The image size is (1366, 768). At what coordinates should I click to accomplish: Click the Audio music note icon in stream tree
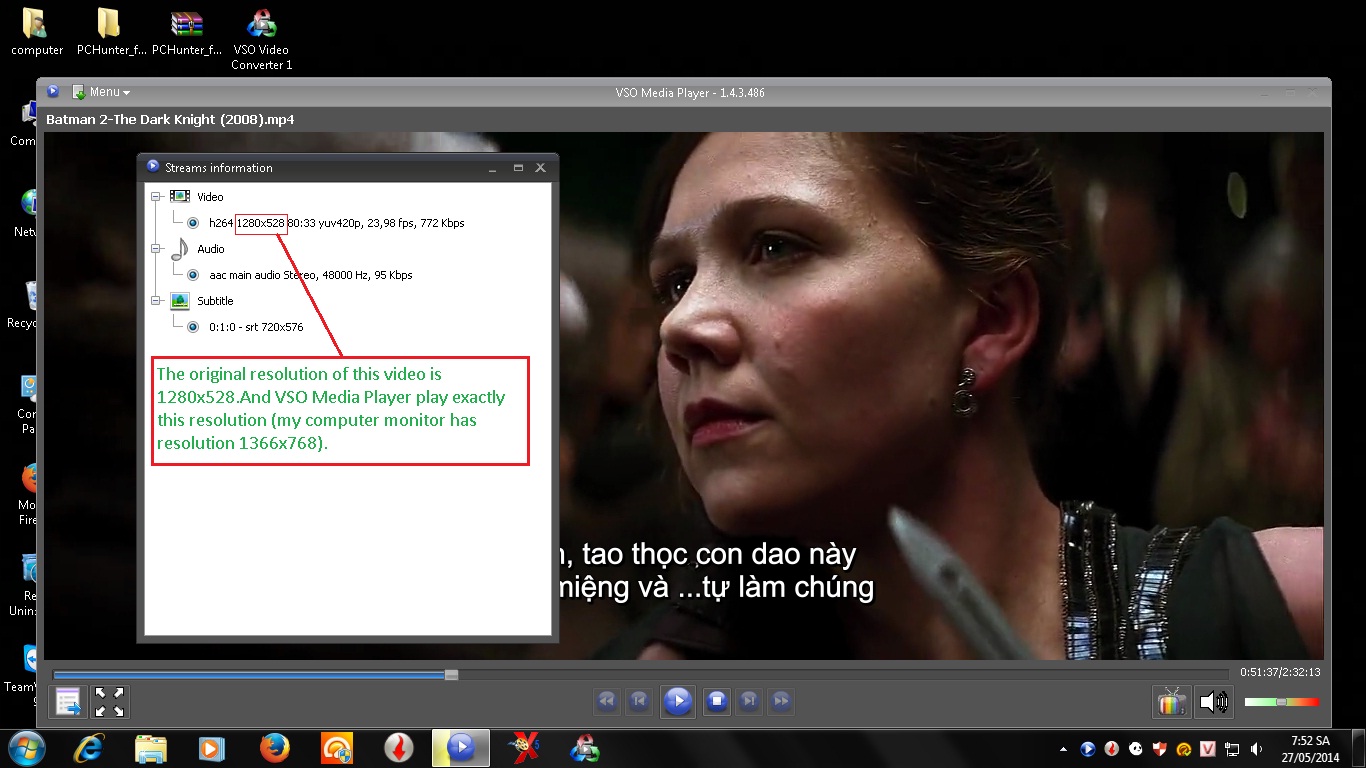pos(180,248)
